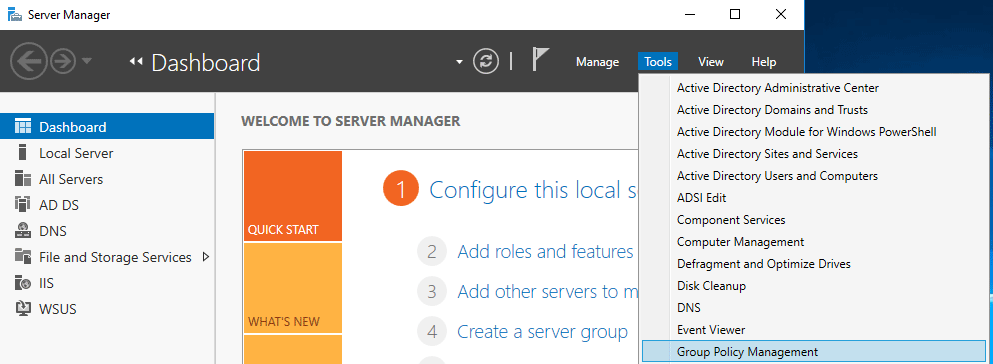Click the breadcrumb chevrons before Dashboard
993x364 pixels.
[x=136, y=62]
